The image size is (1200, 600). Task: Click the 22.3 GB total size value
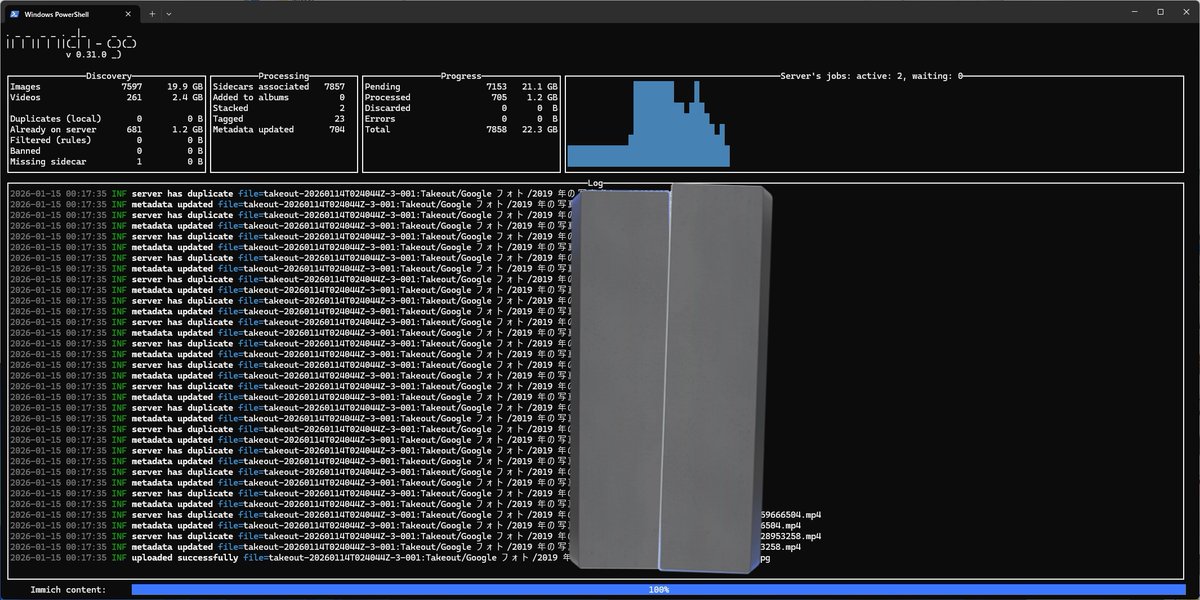click(540, 129)
